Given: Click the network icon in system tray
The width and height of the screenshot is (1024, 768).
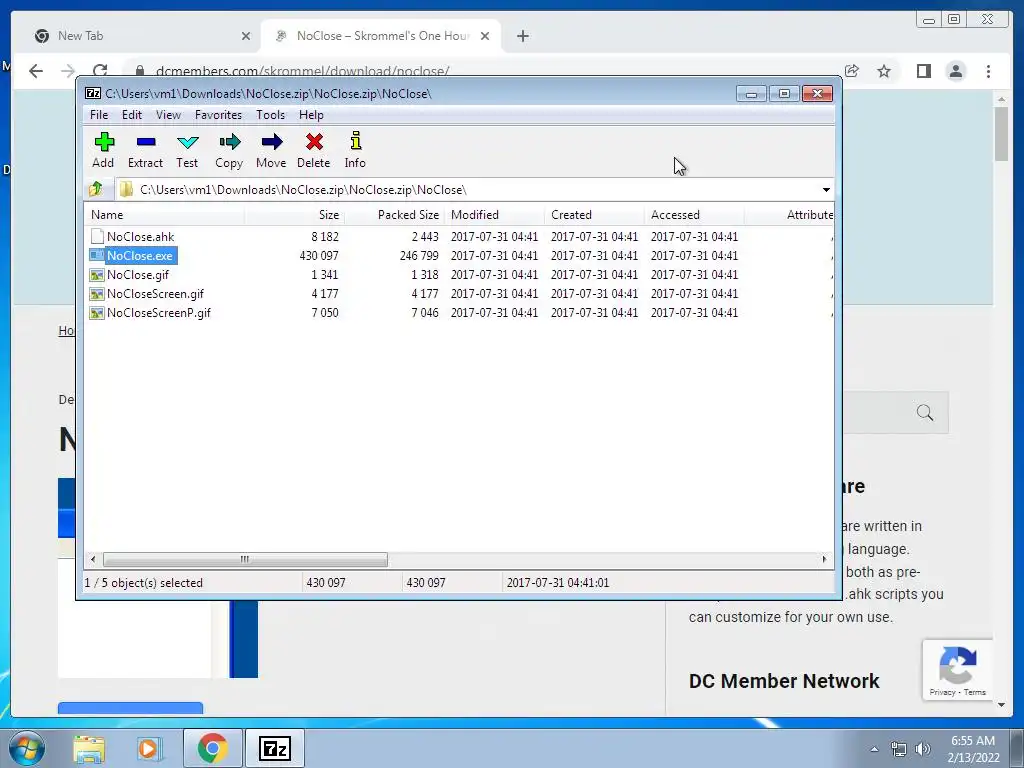Looking at the screenshot, I should pyautogui.click(x=899, y=749).
